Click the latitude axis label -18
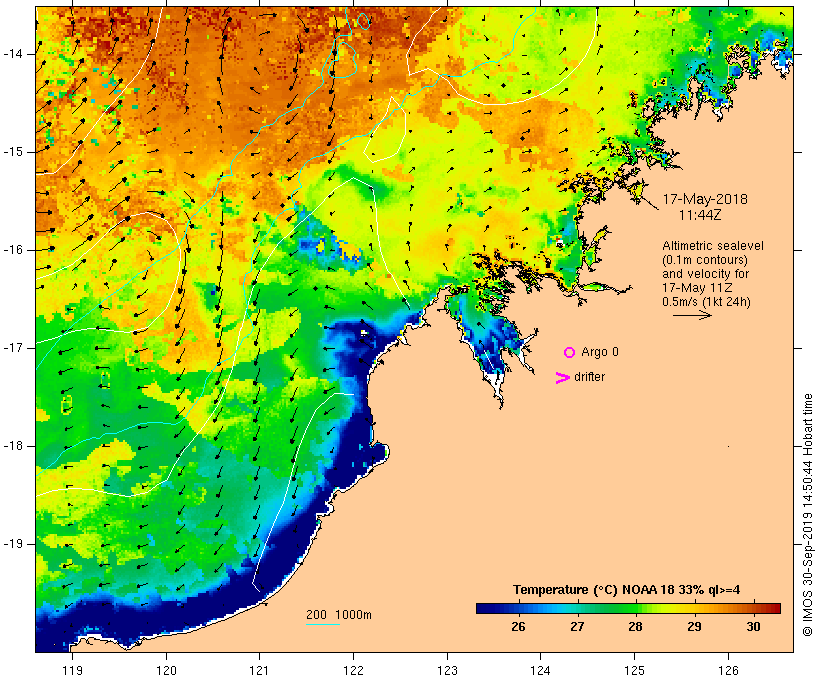Image resolution: width=820 pixels, height=680 pixels. tap(12, 446)
